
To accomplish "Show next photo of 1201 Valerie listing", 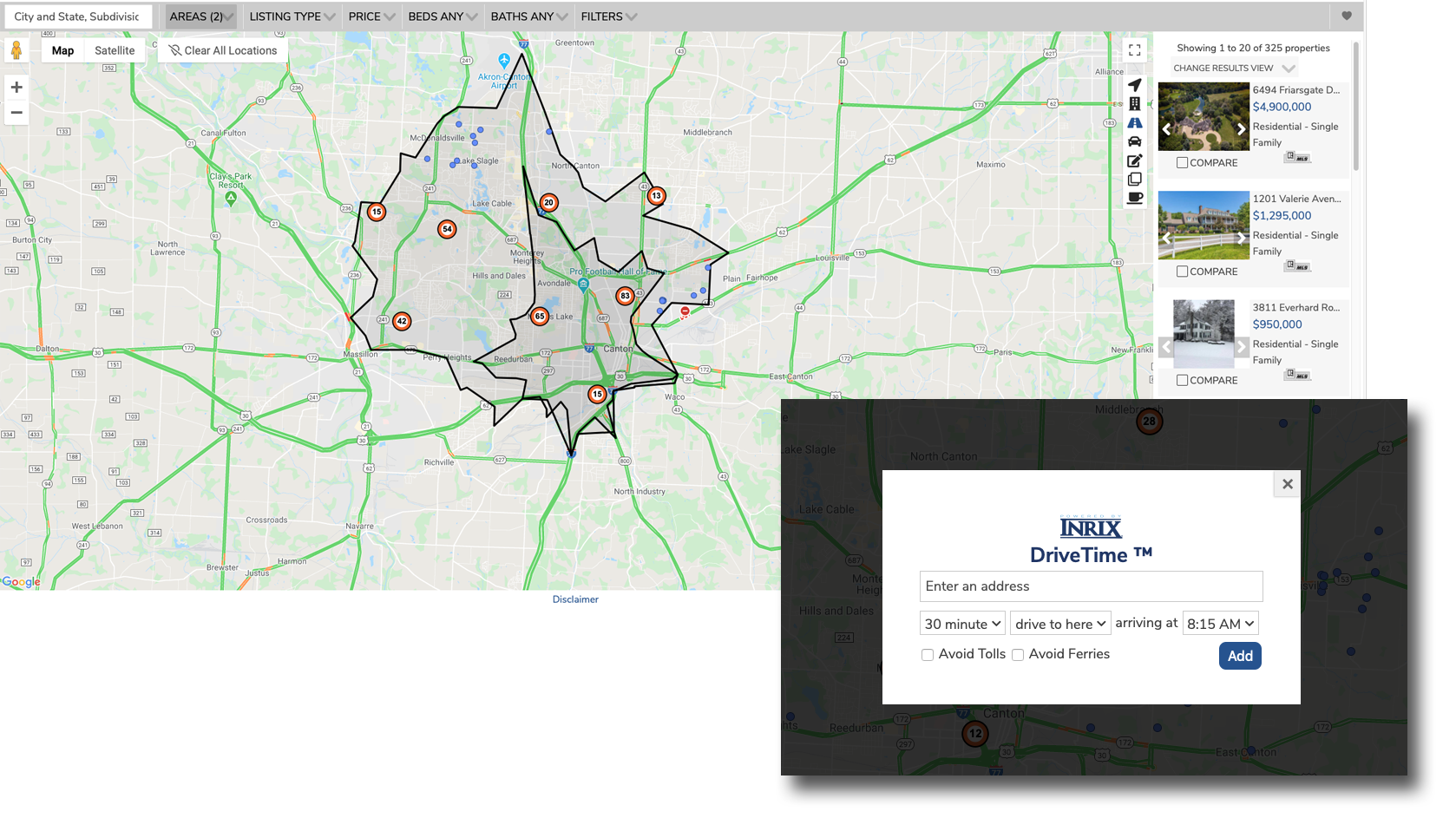I will pos(1241,237).
